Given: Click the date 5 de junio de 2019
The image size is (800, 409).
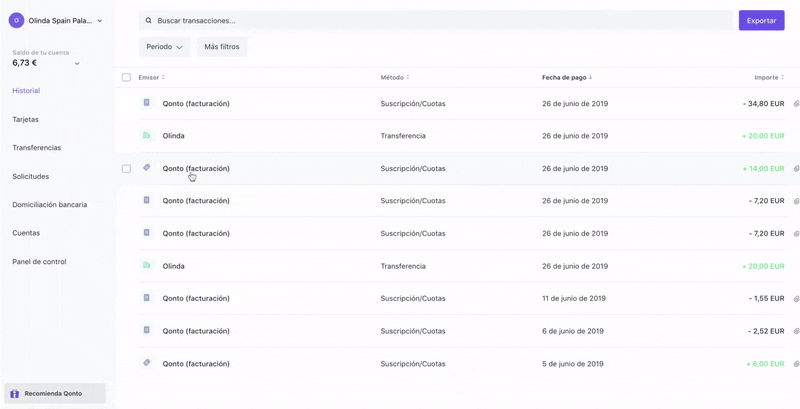Looking at the screenshot, I should [x=573, y=364].
